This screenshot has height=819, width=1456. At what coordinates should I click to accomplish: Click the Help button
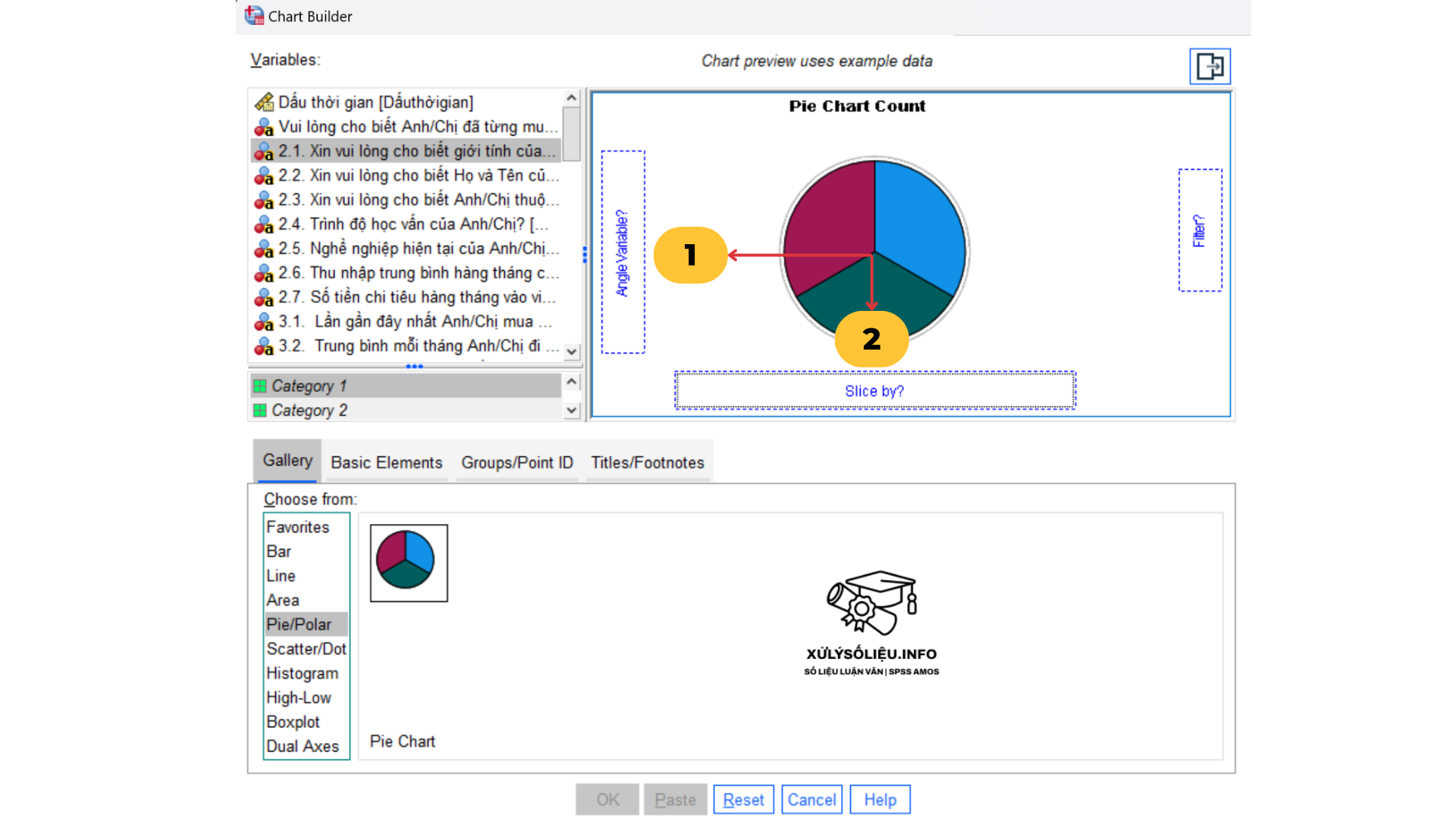pos(880,799)
